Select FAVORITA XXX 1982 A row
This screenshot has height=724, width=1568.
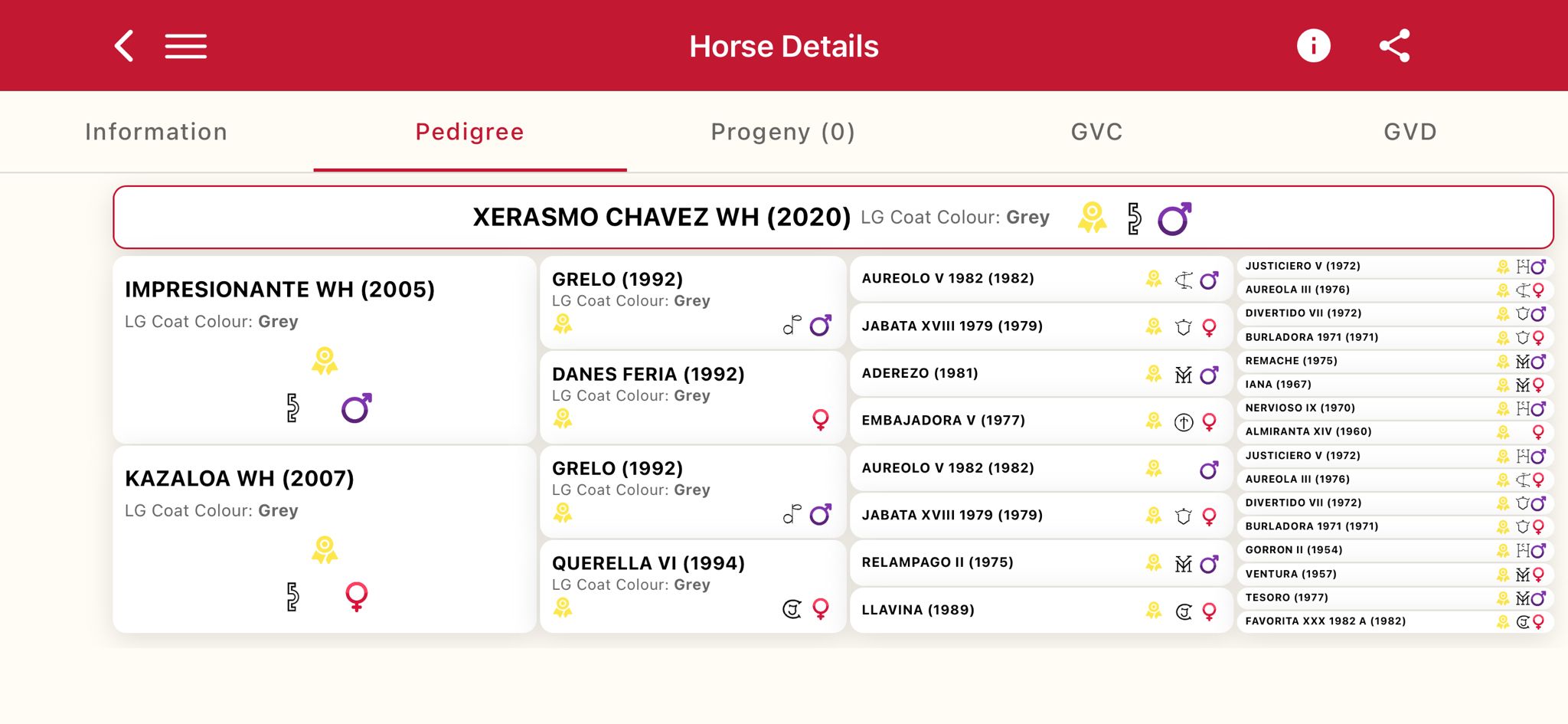click(x=1325, y=621)
